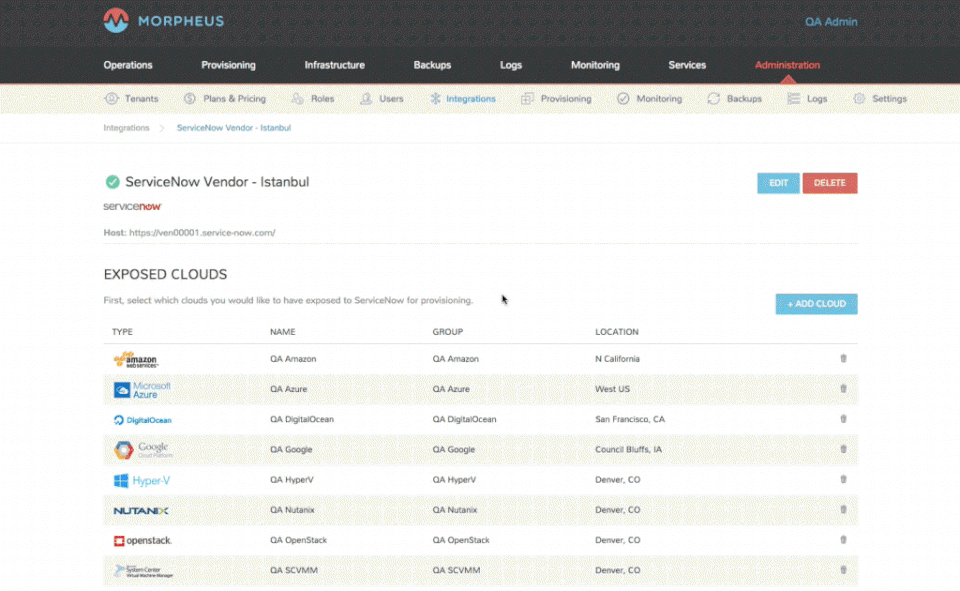Click the Monitoring checkmark icon
Viewport: 960px width, 591px height.
pos(623,98)
